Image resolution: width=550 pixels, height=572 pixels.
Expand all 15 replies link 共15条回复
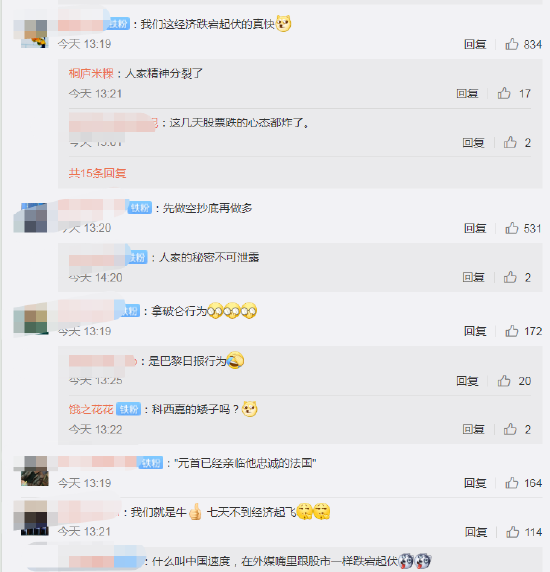tap(97, 173)
